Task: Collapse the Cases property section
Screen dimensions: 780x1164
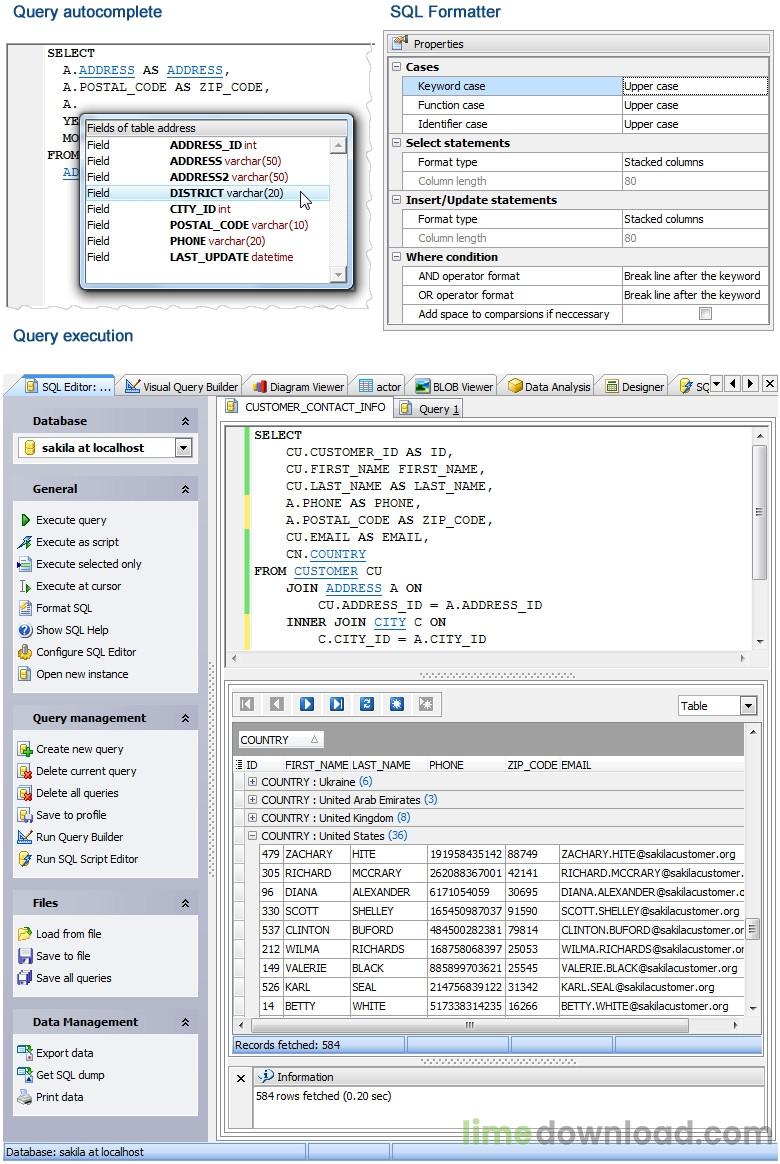Action: point(396,67)
